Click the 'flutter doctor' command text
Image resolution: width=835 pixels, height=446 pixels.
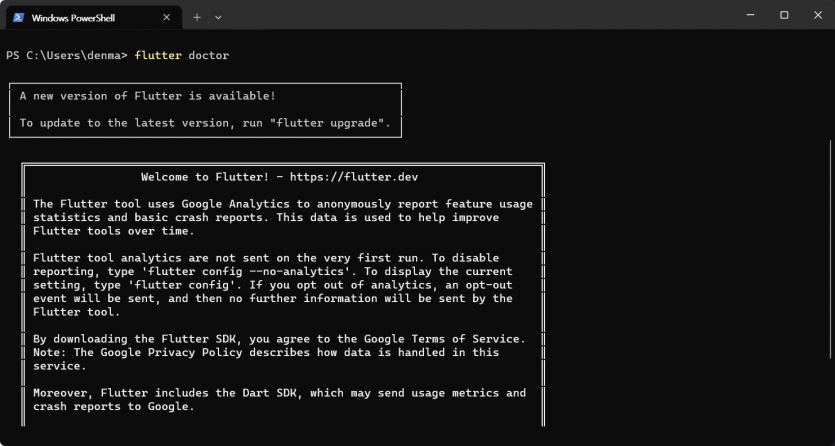tap(182, 55)
